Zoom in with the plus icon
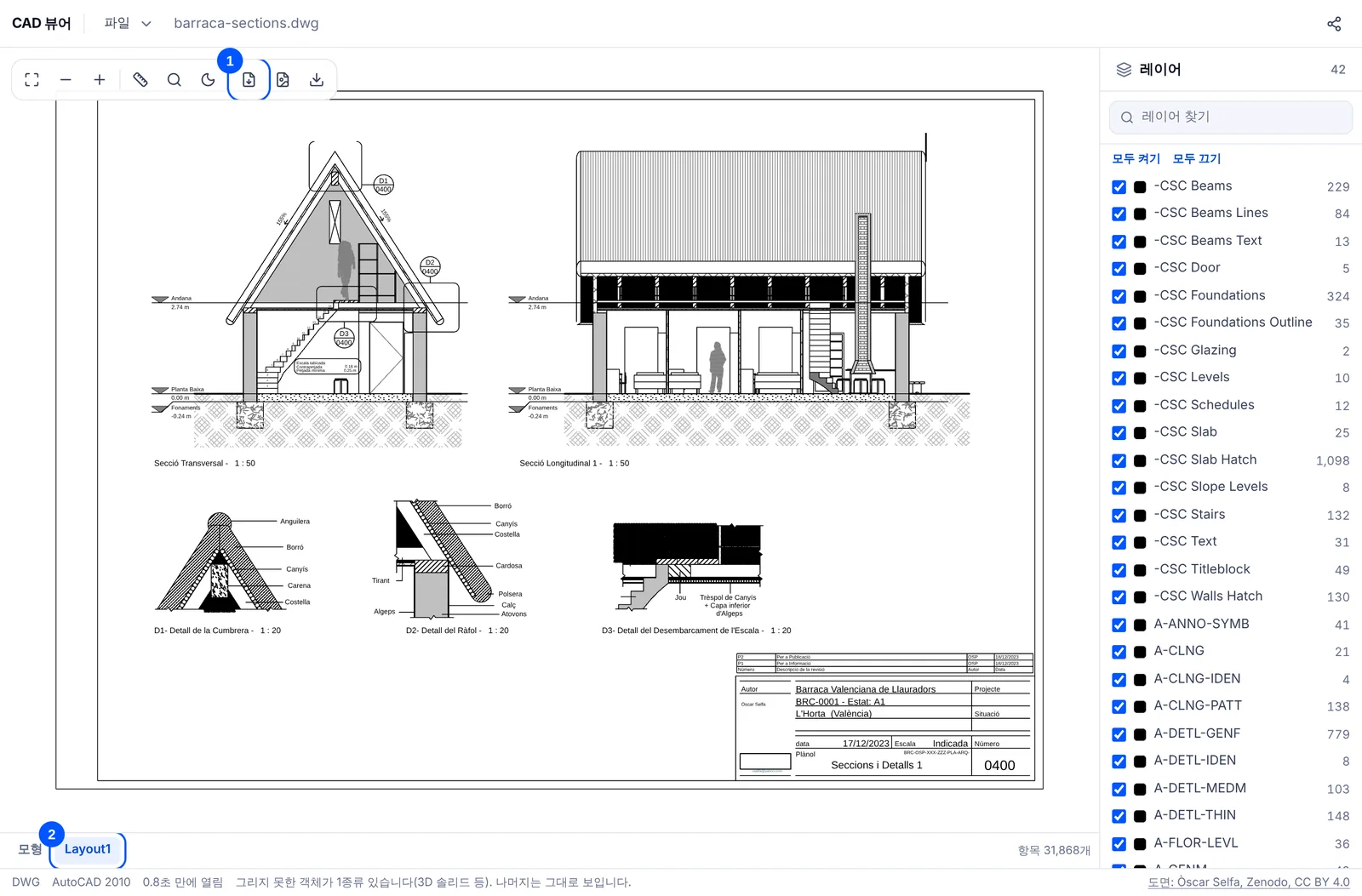Viewport: 1362px width, 896px height. tap(100, 80)
